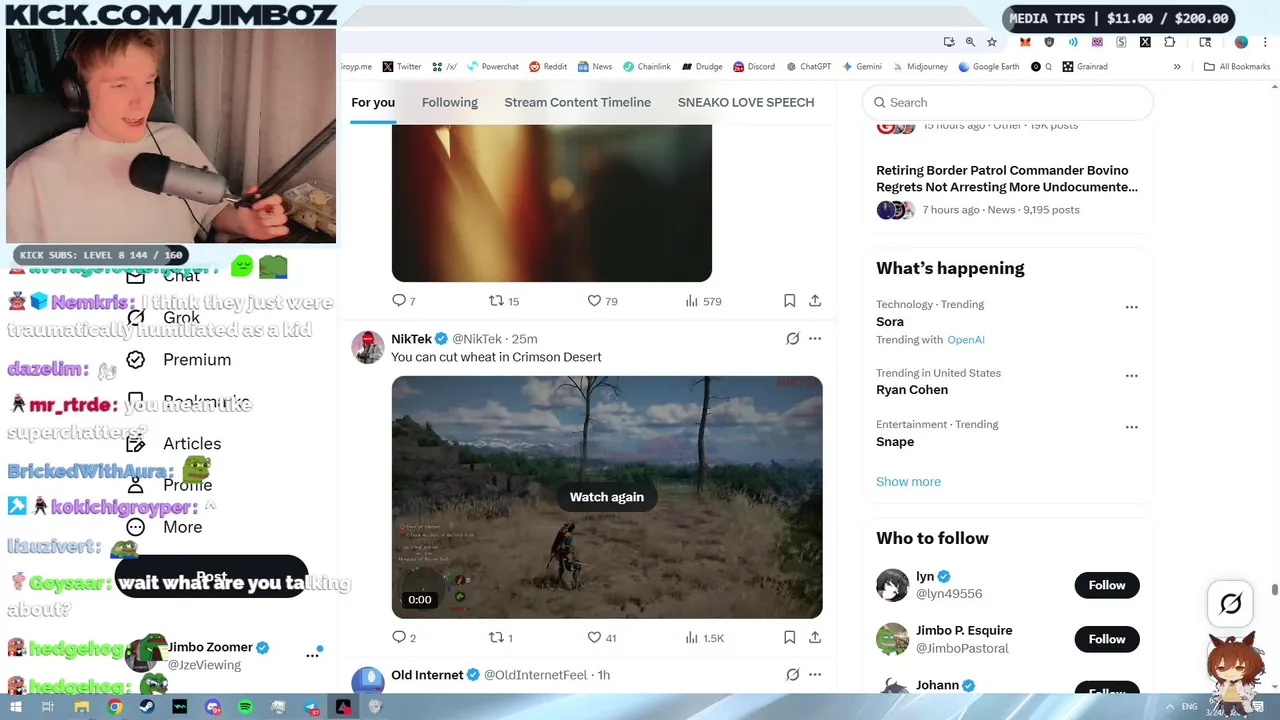Bookmark the post with 79 likes
The height and width of the screenshot is (720, 1280).
[x=789, y=300]
